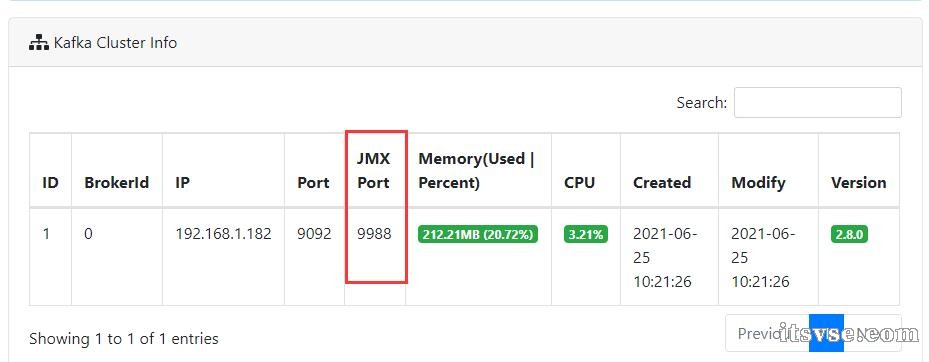Click the Kafka Cluster Info panel title
Viewport: 929px width, 362px height.
point(115,43)
